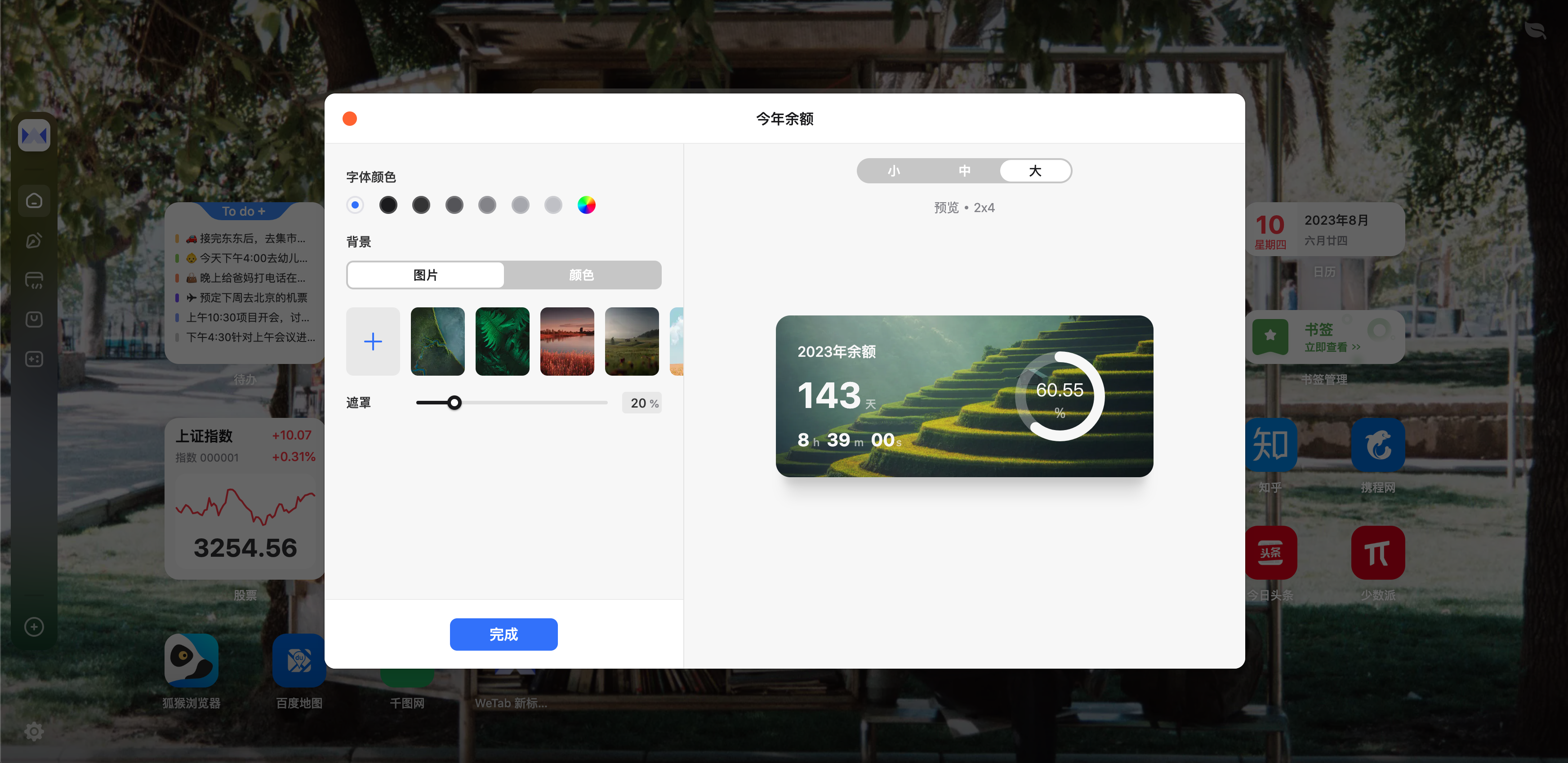Select the white font color radio
This screenshot has height=763, width=1568.
click(355, 205)
